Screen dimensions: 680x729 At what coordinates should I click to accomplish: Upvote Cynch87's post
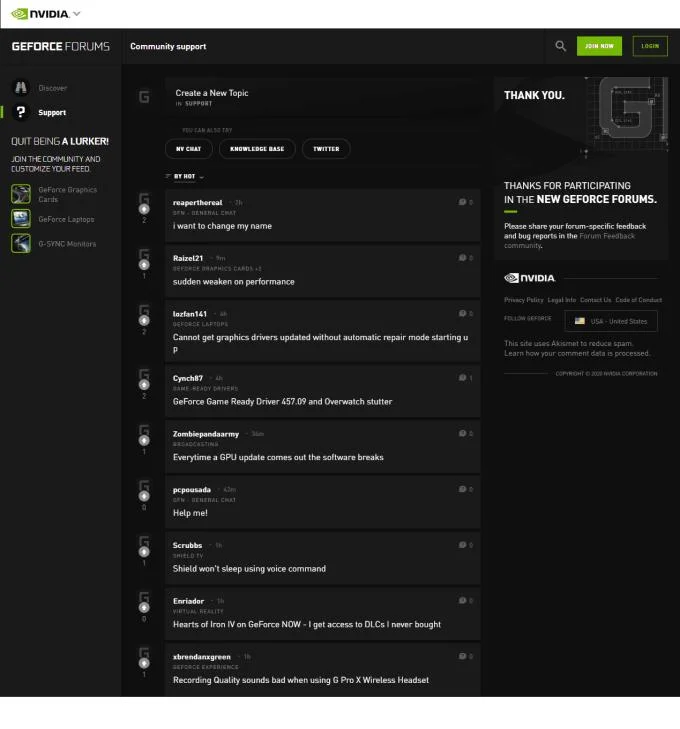tap(144, 385)
